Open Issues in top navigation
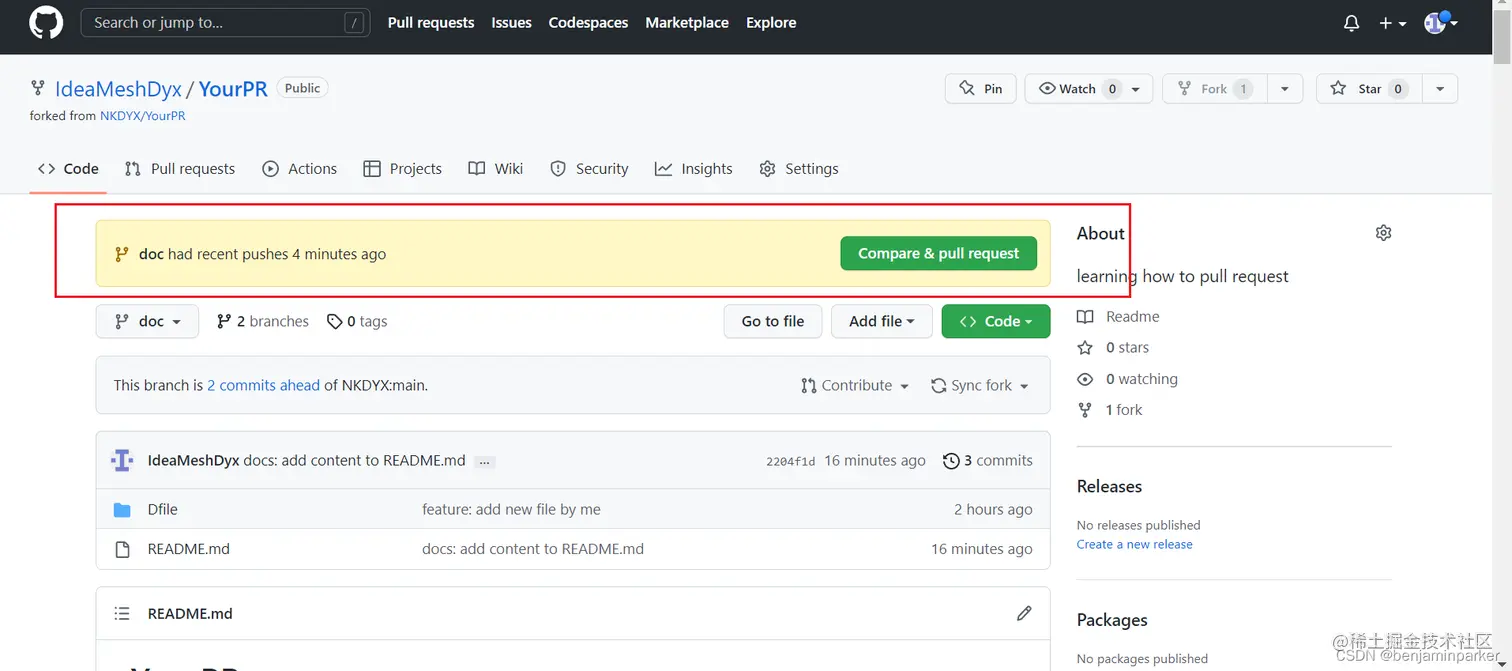This screenshot has height=671, width=1512. point(511,22)
